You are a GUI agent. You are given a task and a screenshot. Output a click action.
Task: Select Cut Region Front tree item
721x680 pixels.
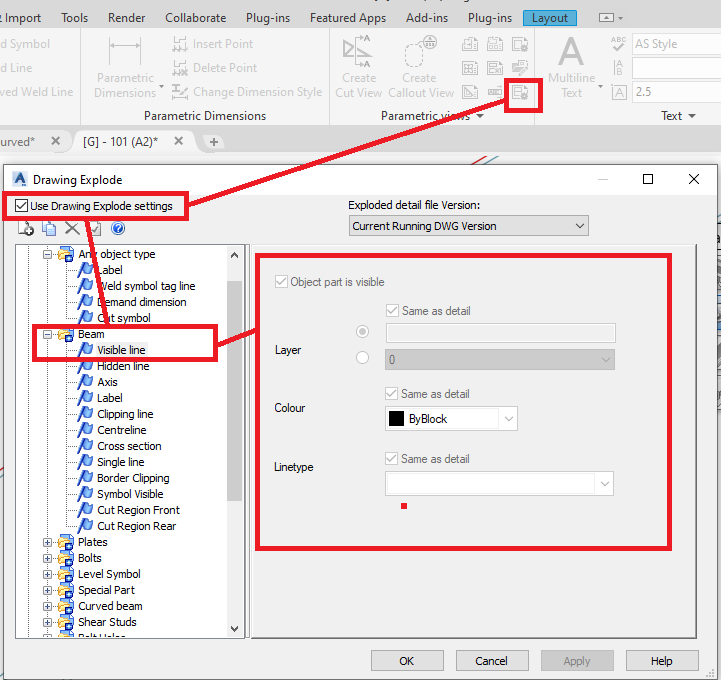138,510
